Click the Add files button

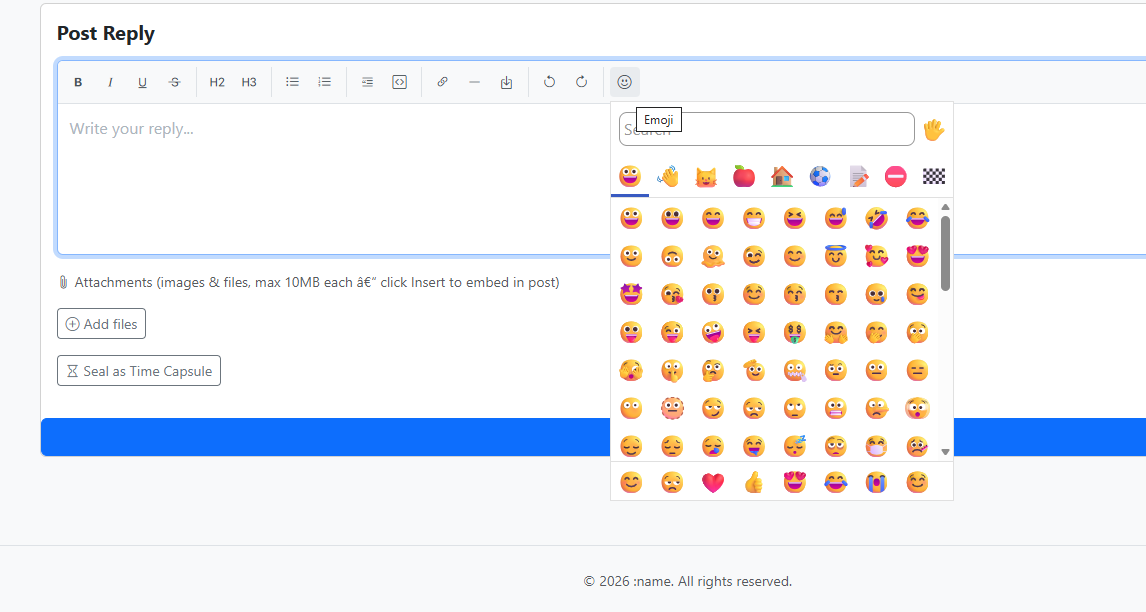click(x=102, y=324)
